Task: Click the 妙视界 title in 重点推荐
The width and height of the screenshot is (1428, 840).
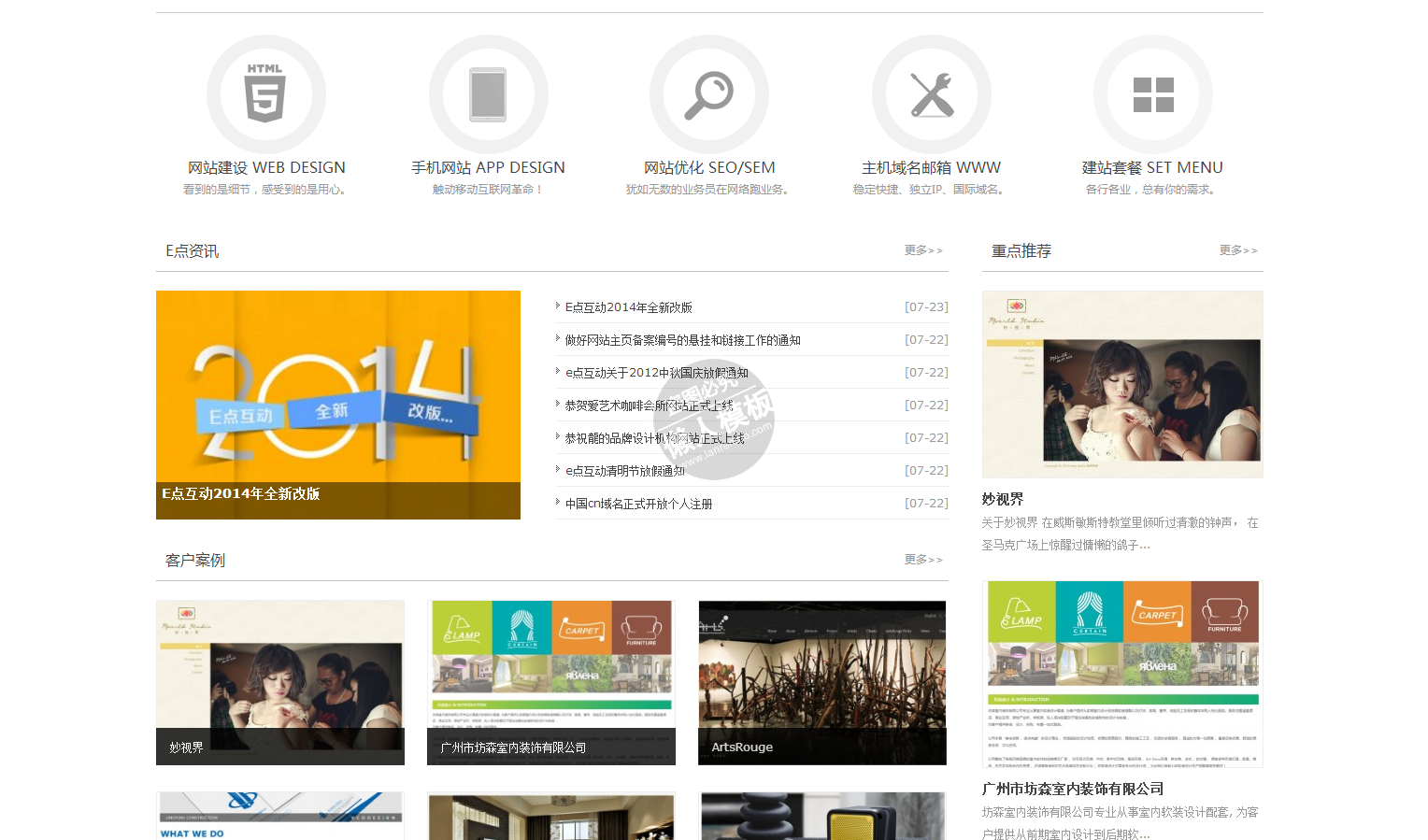Action: click(x=1003, y=499)
